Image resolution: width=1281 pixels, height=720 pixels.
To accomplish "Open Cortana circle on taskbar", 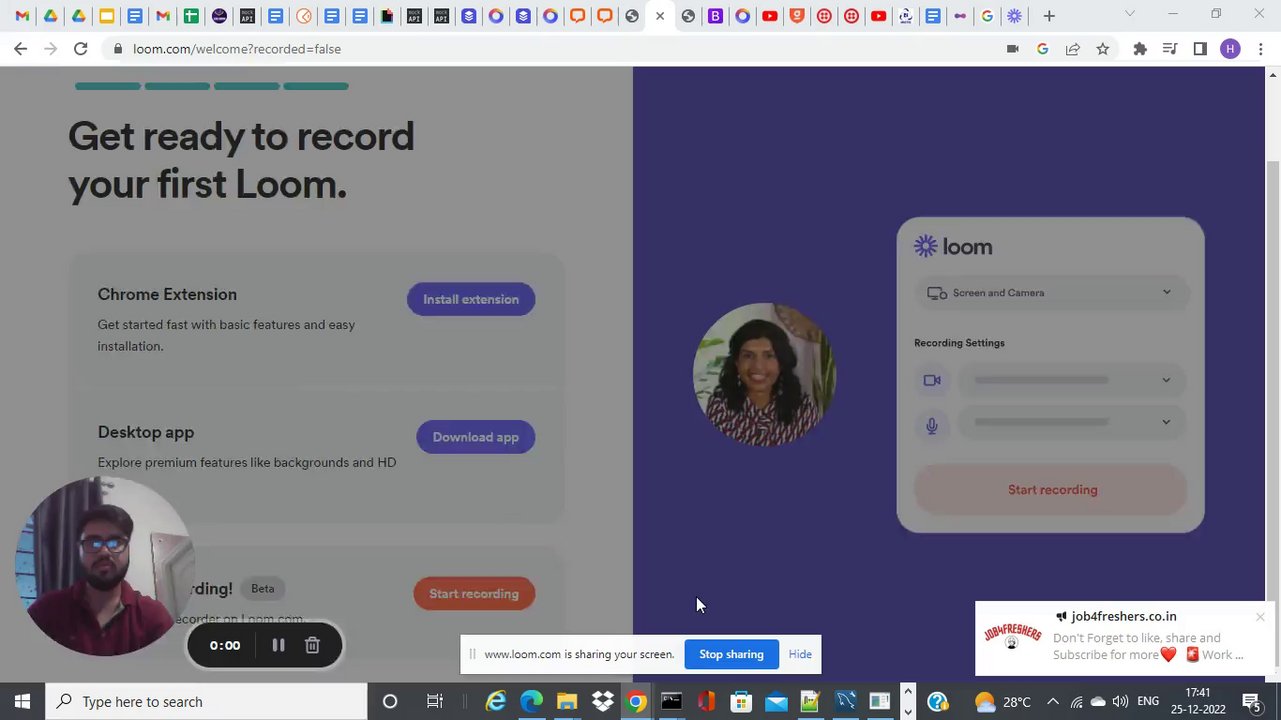I will point(390,702).
